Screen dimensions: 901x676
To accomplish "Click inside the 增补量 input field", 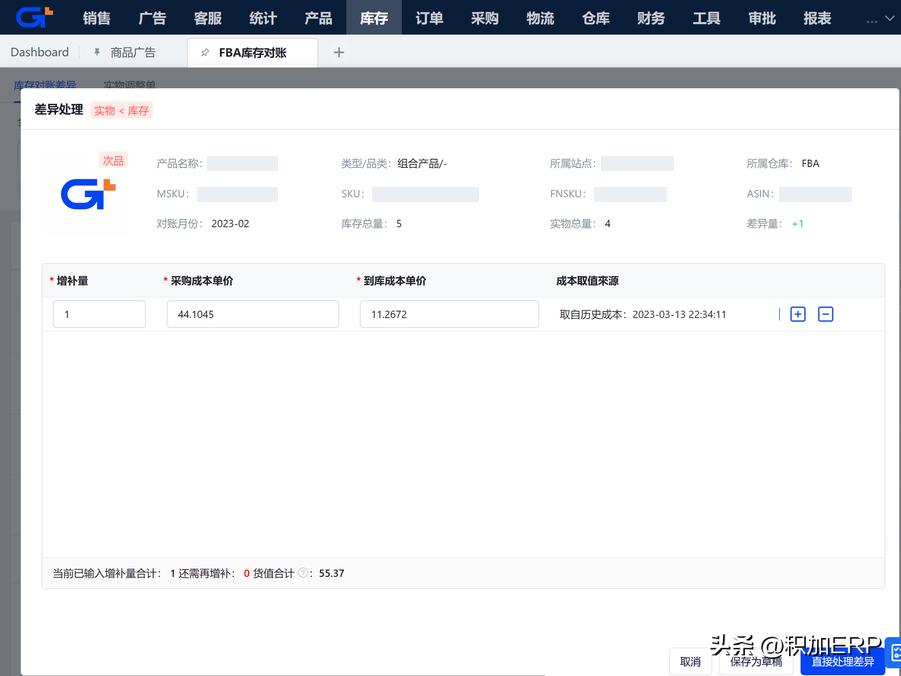I will 98,314.
